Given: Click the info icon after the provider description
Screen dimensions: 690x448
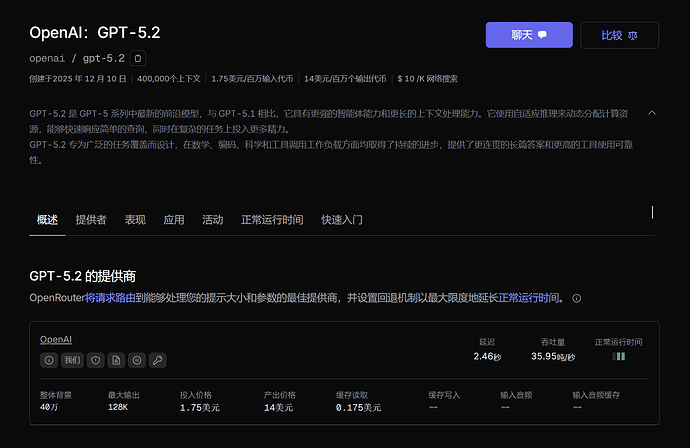Looking at the screenshot, I should point(576,298).
